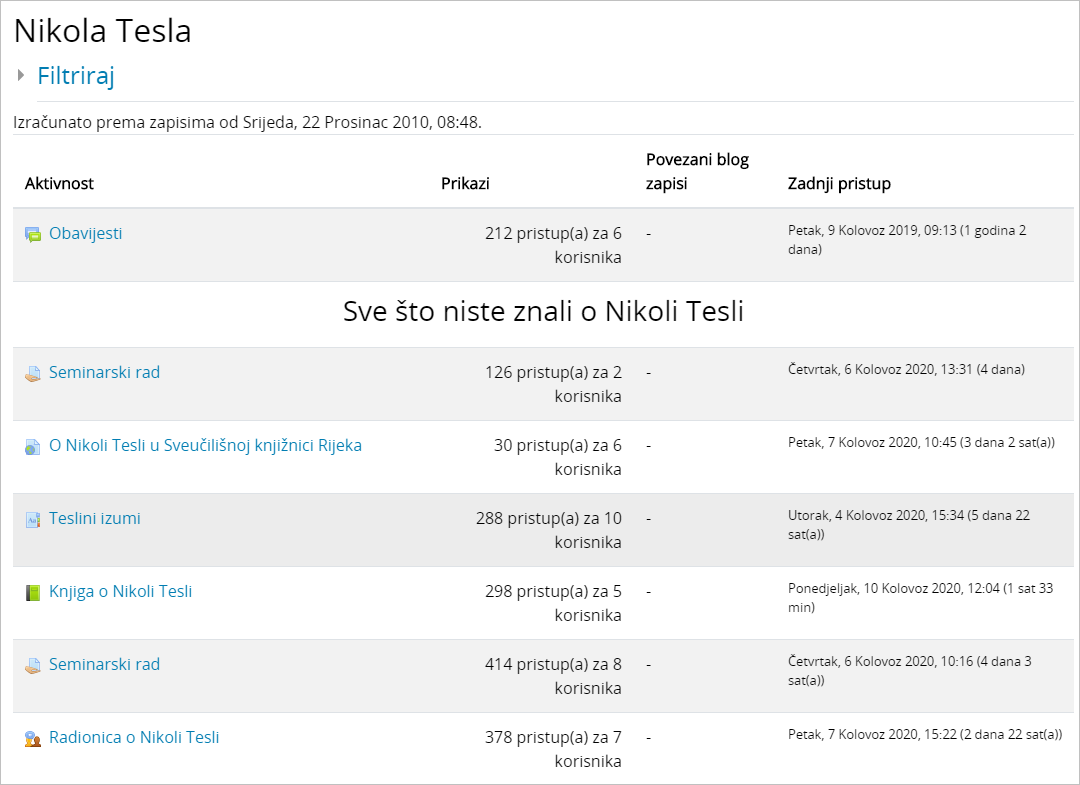
Task: Click the glossary icon next to Teslini izumi
Action: pyautogui.click(x=33, y=520)
